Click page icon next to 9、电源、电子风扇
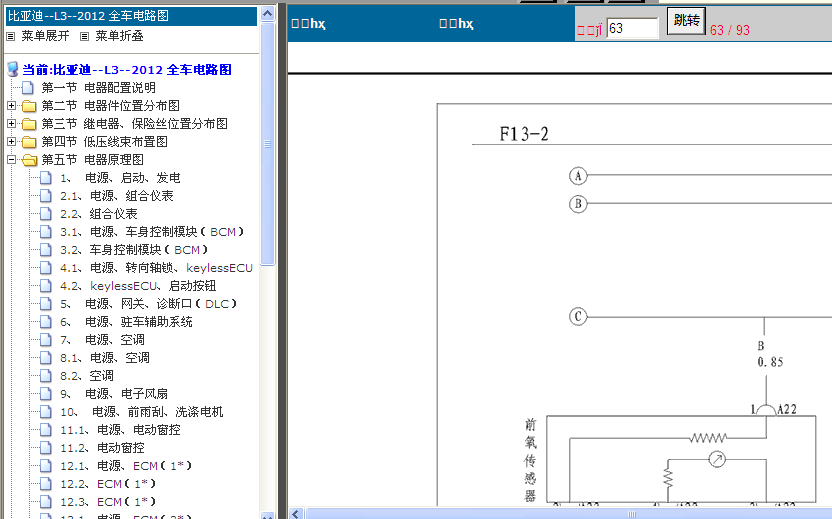Screen dimensions: 832x519 click(46, 394)
